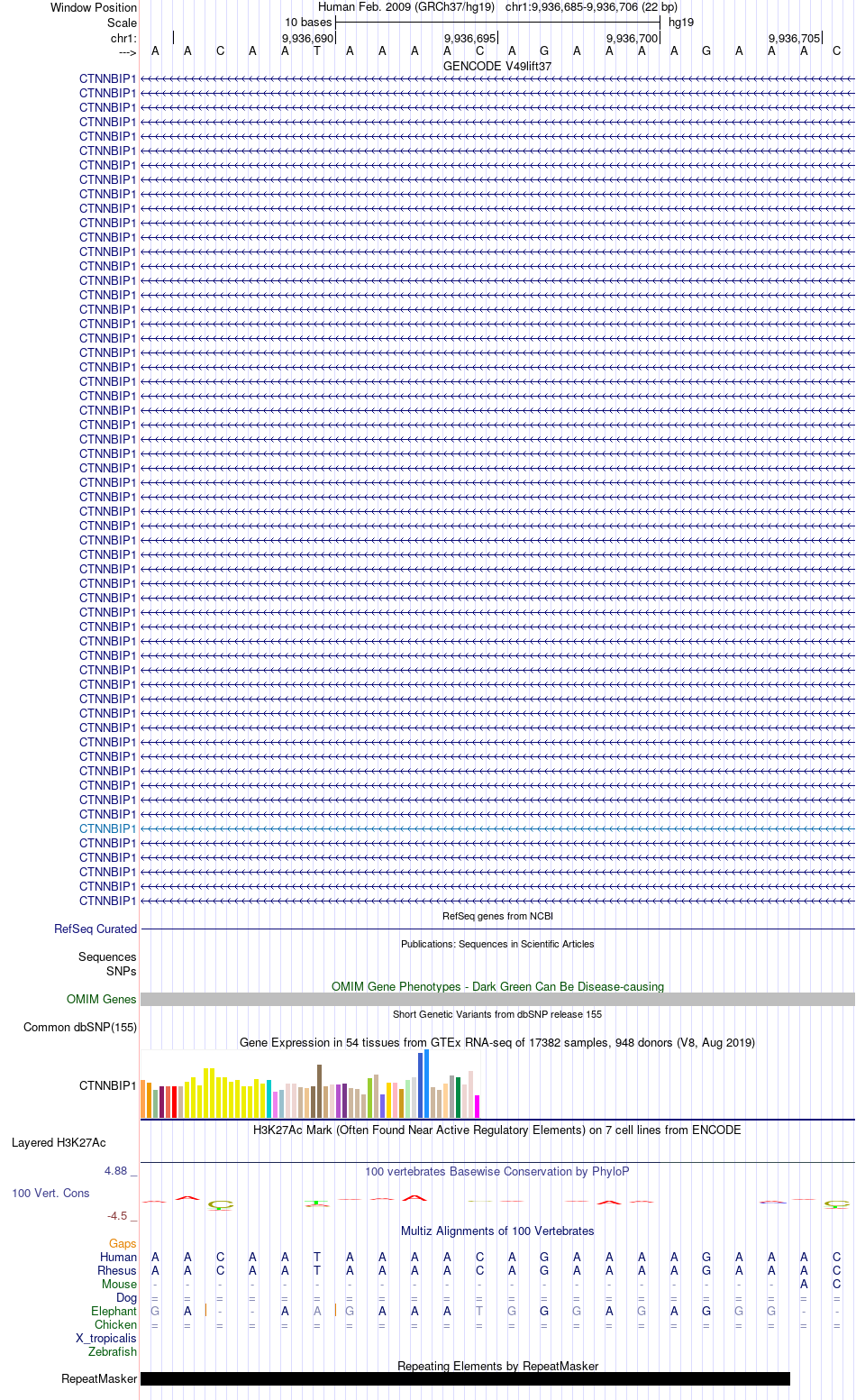The image size is (856, 1400).
Task: Open the '100 Vert. Cons' track label
Action: pyautogui.click(x=50, y=1193)
